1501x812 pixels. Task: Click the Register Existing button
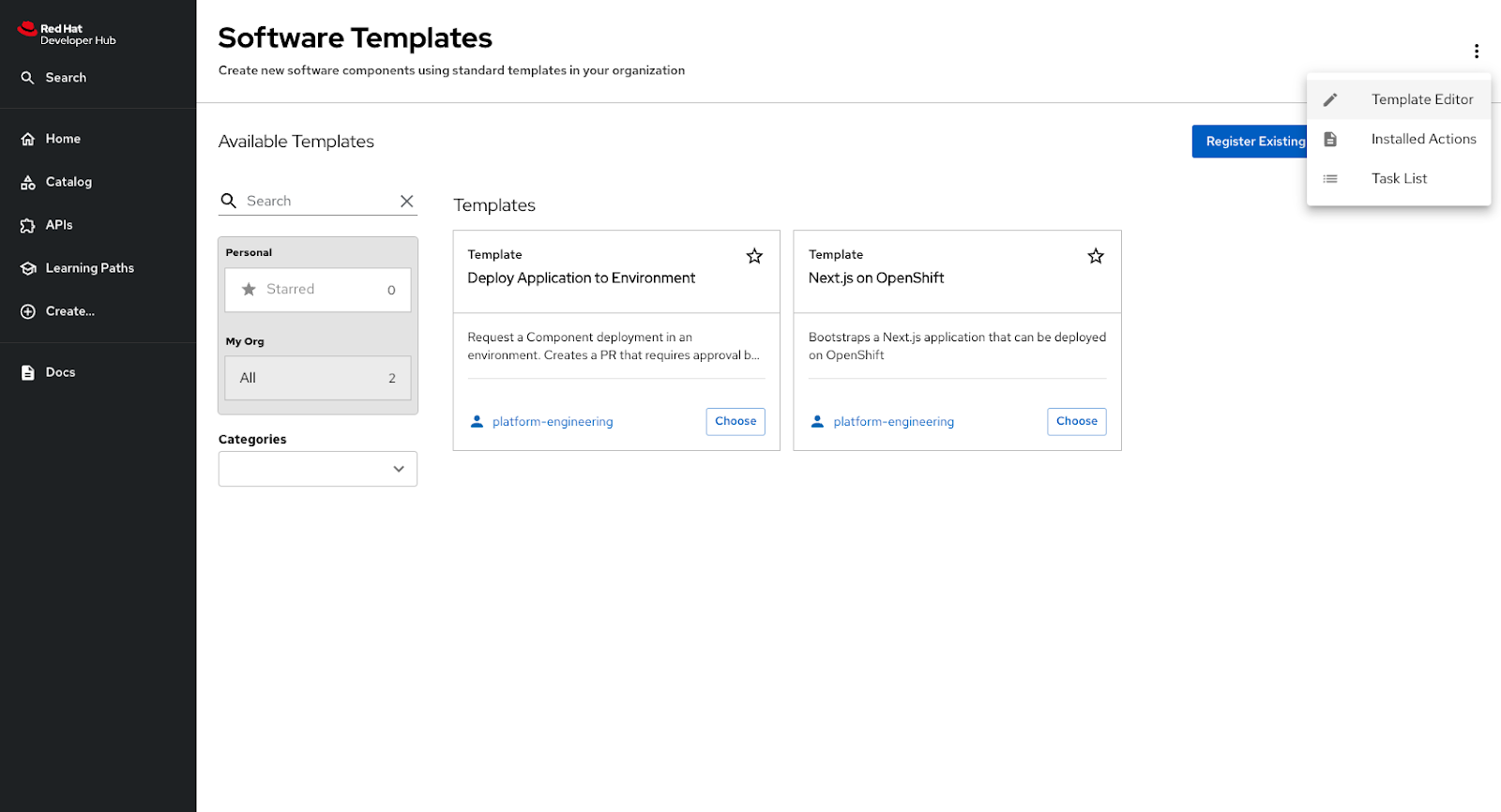click(1250, 142)
